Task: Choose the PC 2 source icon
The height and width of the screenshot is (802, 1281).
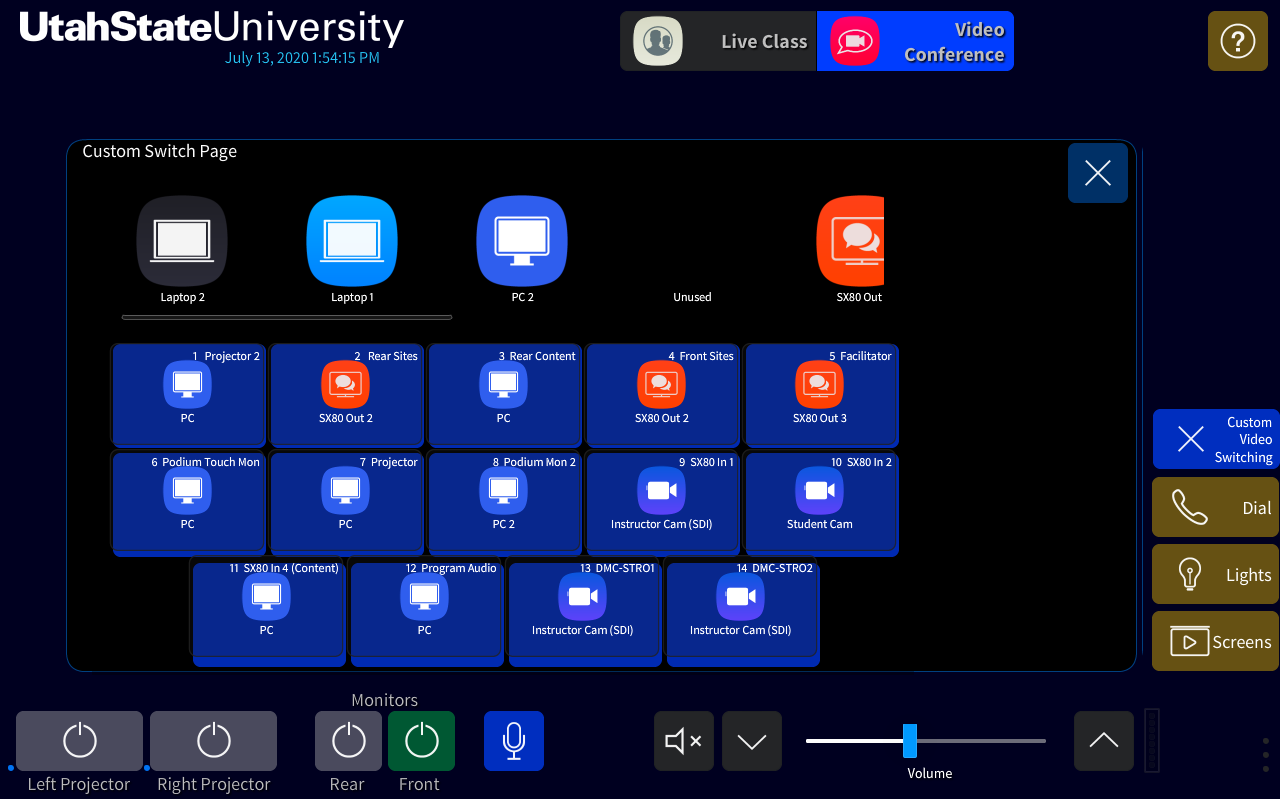Action: [x=522, y=241]
